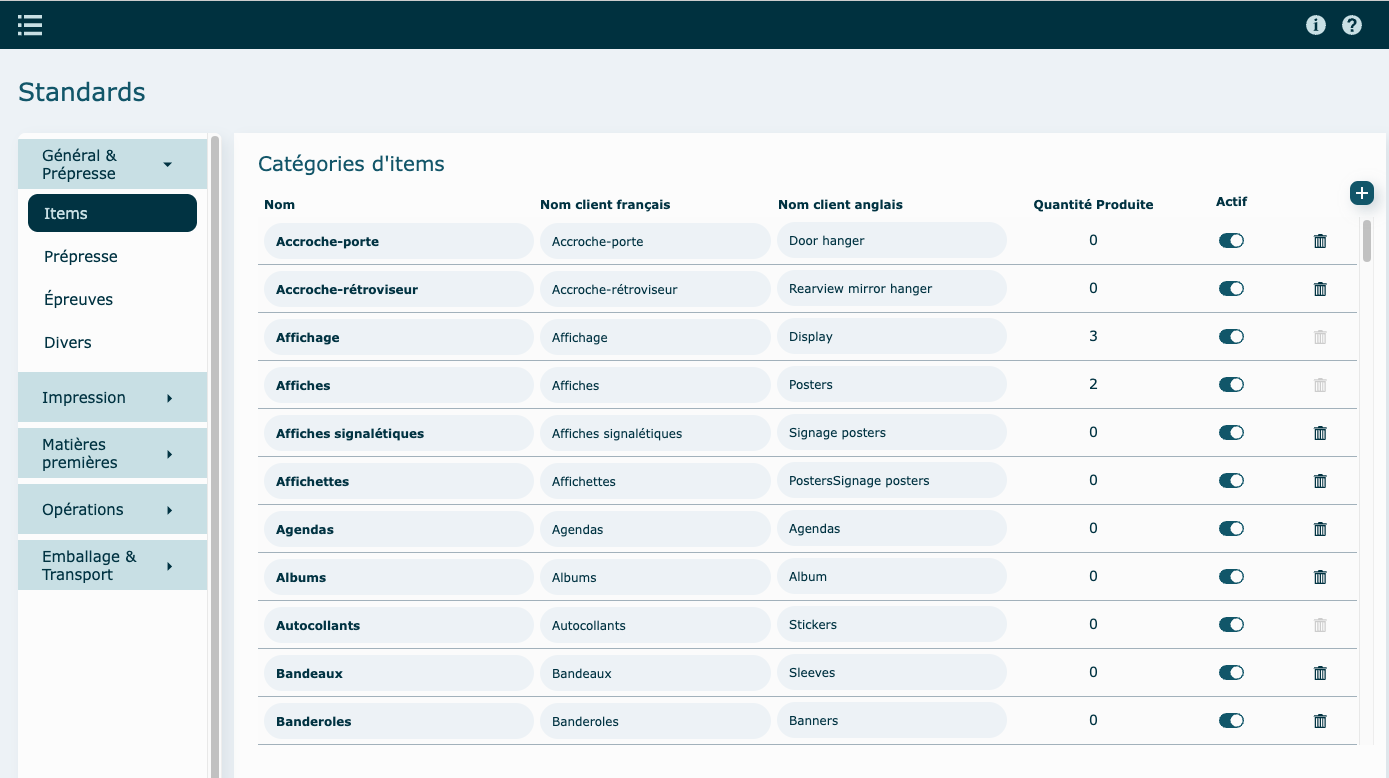Toggle Actif switch for Bandeaux row
The width and height of the screenshot is (1389, 778).
click(x=1231, y=673)
